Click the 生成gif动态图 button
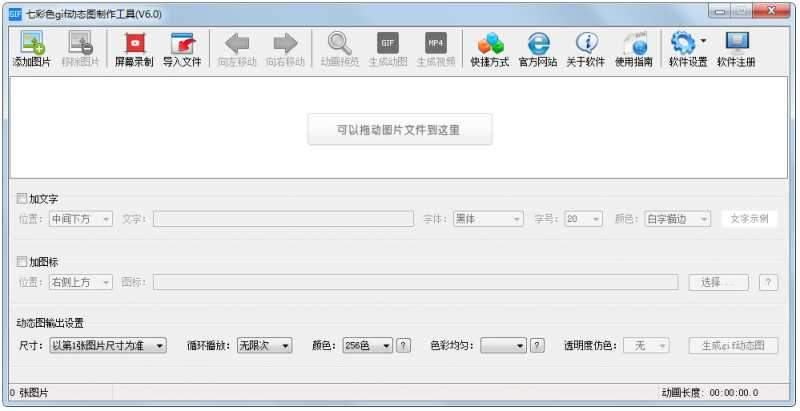800x411 pixels. pyautogui.click(x=733, y=346)
